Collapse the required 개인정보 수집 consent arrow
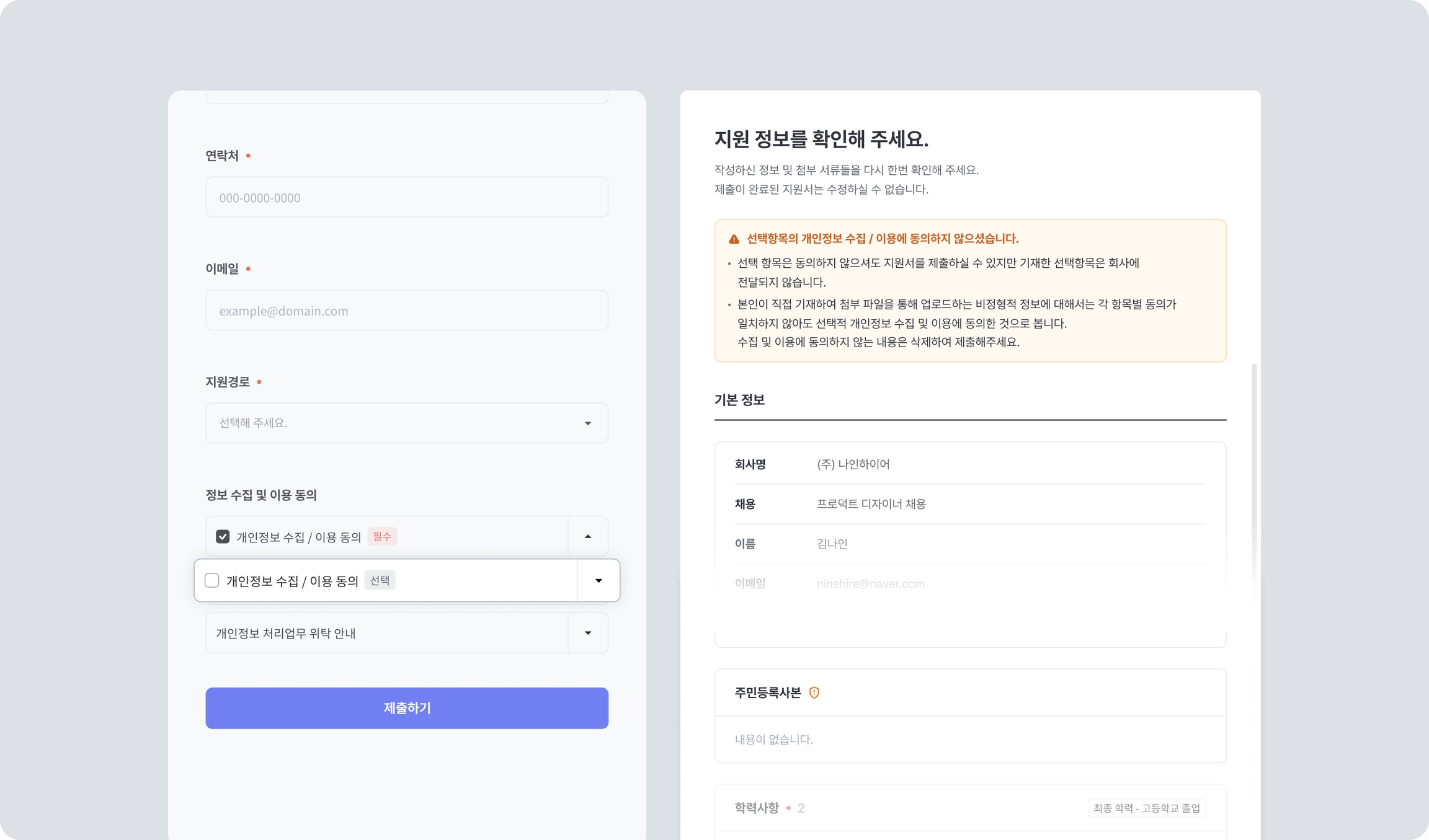The width and height of the screenshot is (1429, 840). tap(588, 536)
